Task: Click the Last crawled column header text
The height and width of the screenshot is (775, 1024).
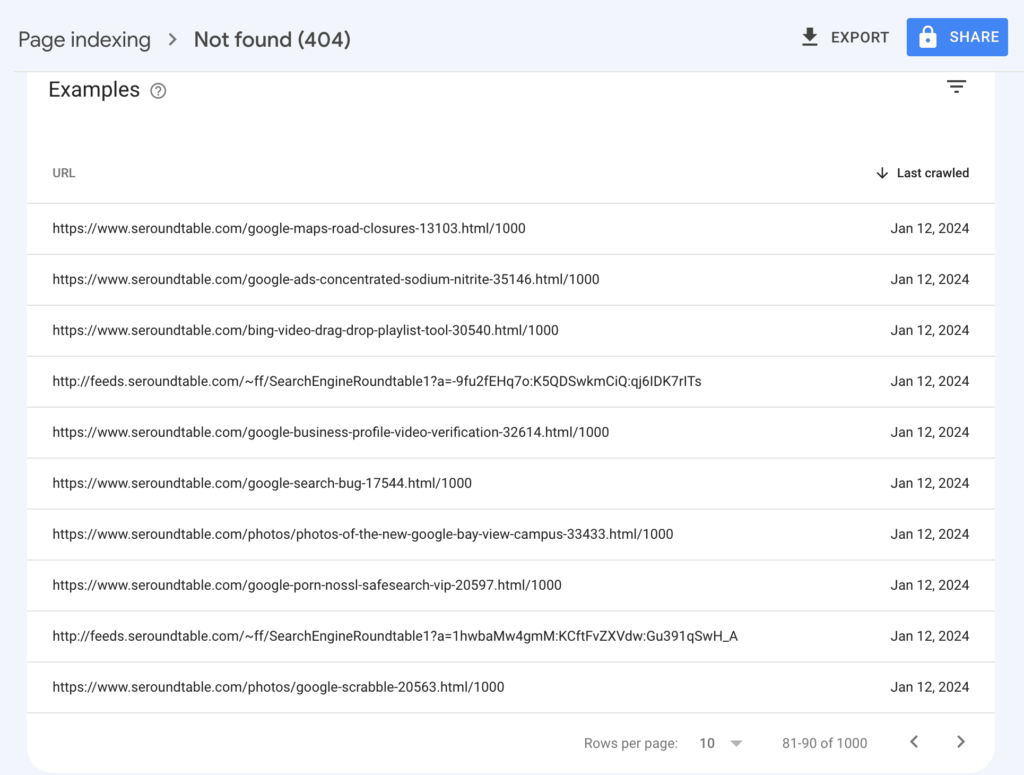Action: [x=932, y=173]
